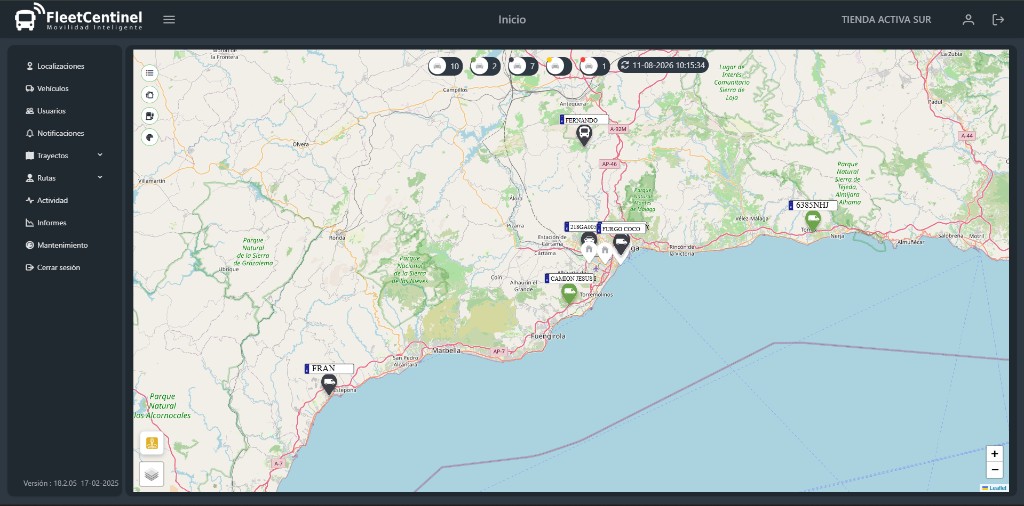Open Actividad in sidebar
Screen dimensions: 1024x506
(46, 200)
